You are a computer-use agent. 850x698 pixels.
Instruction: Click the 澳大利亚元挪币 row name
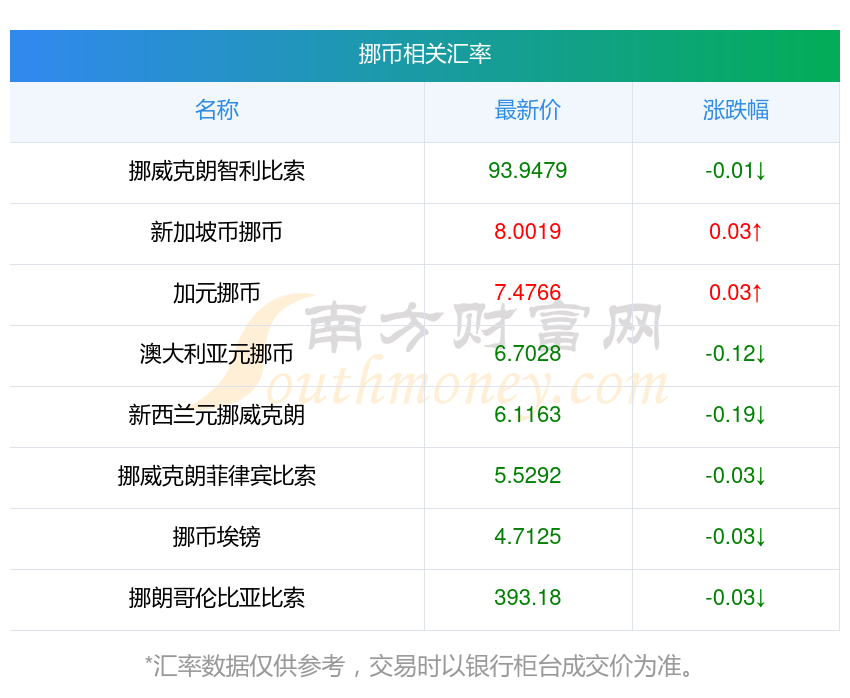tap(217, 354)
